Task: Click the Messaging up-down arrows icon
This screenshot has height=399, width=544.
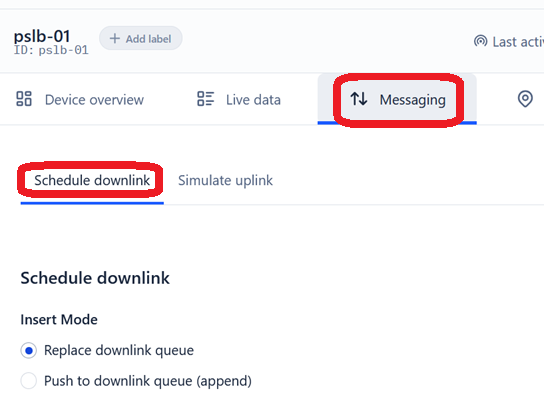Action: [359, 99]
